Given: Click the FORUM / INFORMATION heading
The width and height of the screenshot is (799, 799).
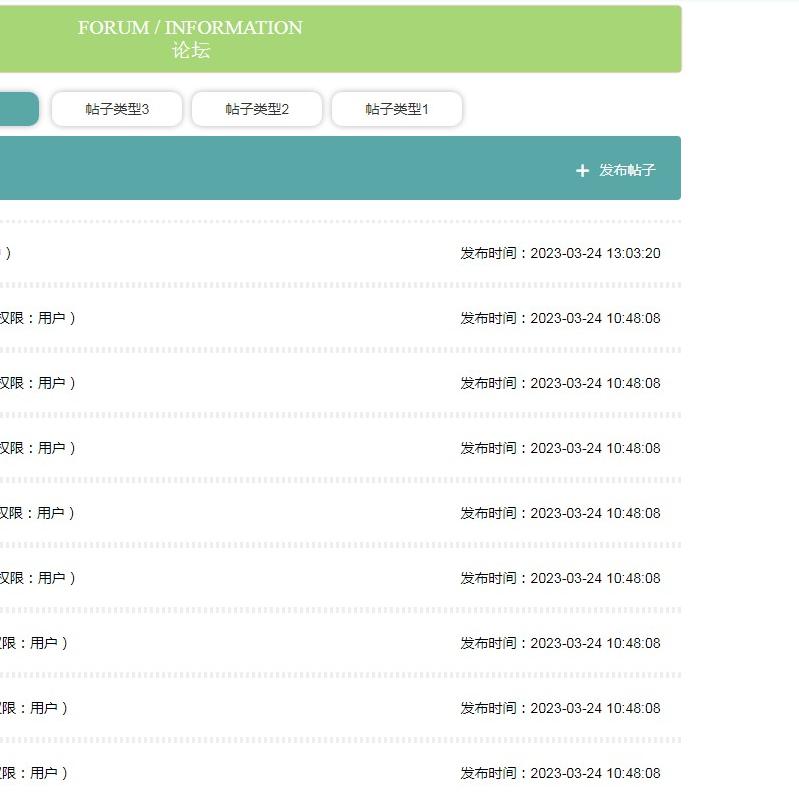Looking at the screenshot, I should tap(190, 28).
